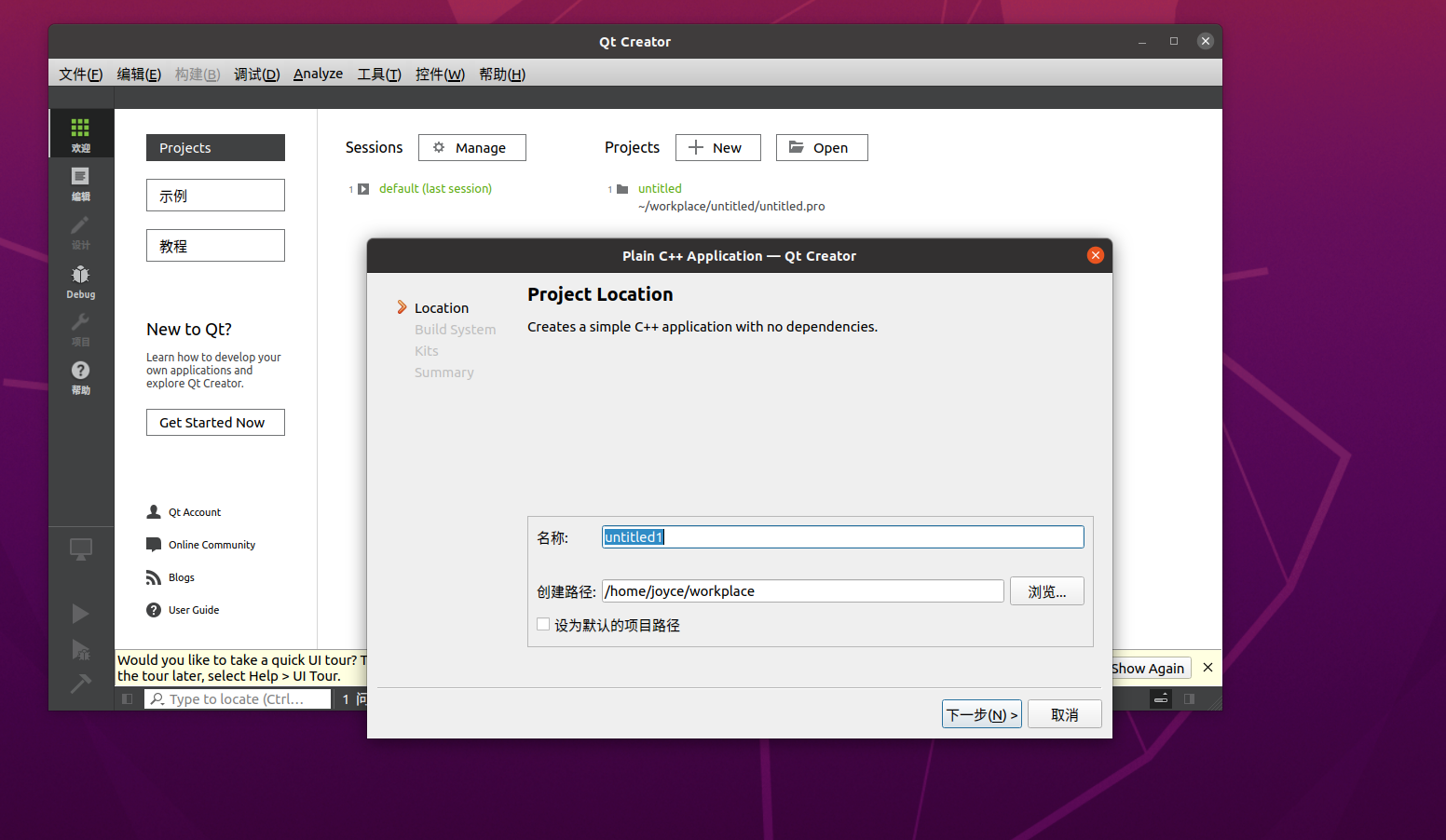Open the Analyze menu
The image size is (1446, 840).
(x=318, y=74)
